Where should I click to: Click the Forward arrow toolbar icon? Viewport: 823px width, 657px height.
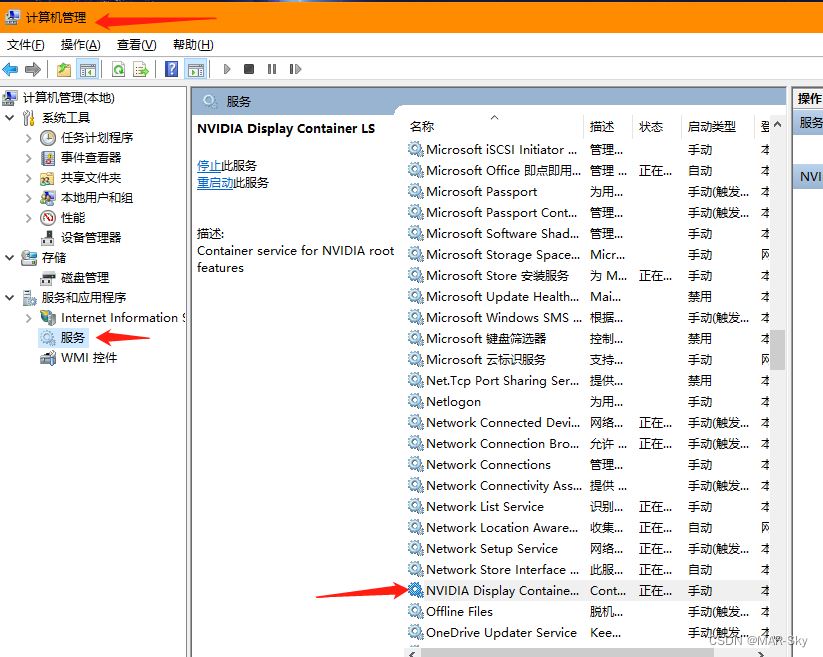(x=33, y=69)
